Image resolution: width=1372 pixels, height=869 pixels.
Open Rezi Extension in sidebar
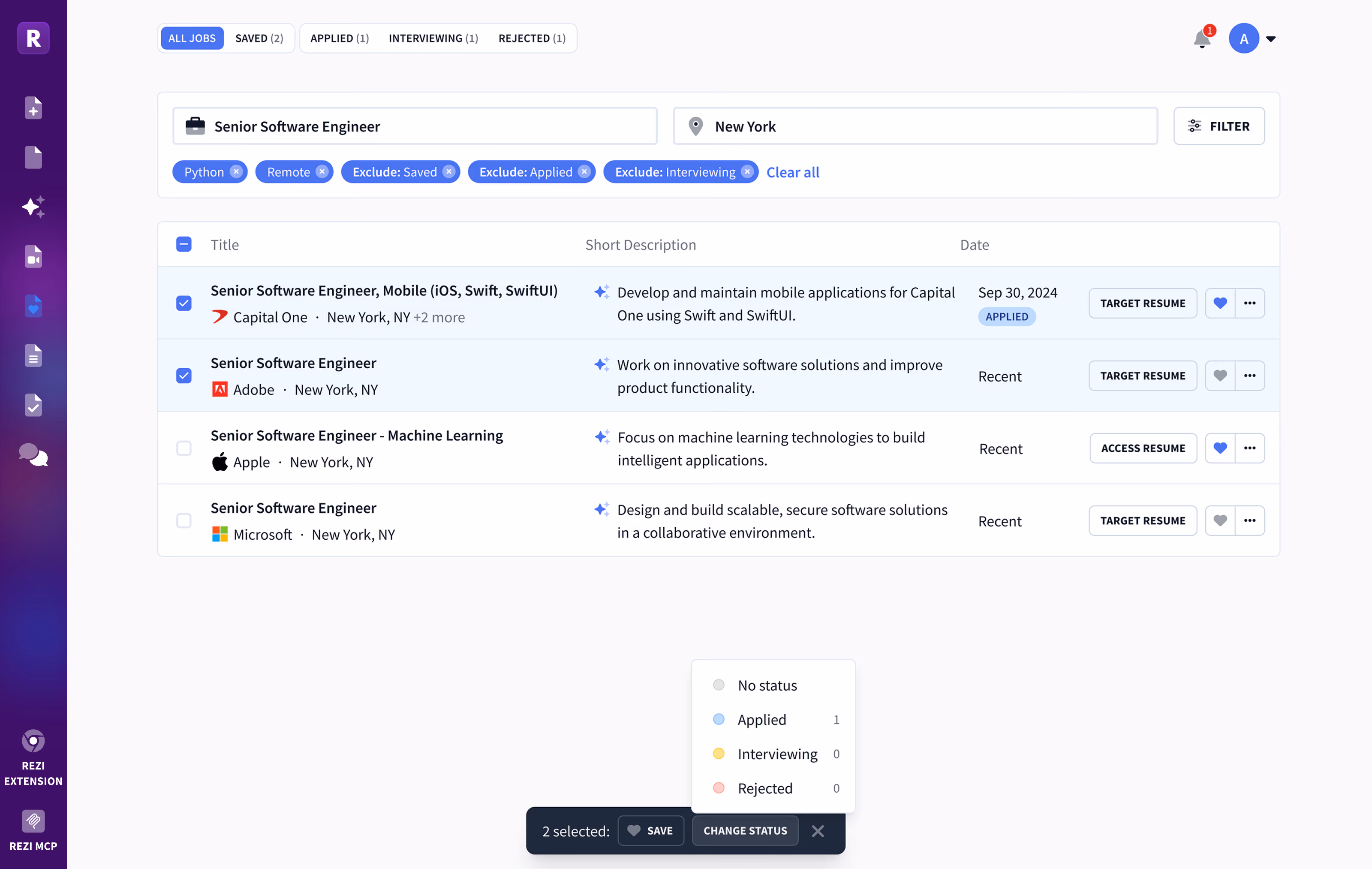pyautogui.click(x=33, y=758)
